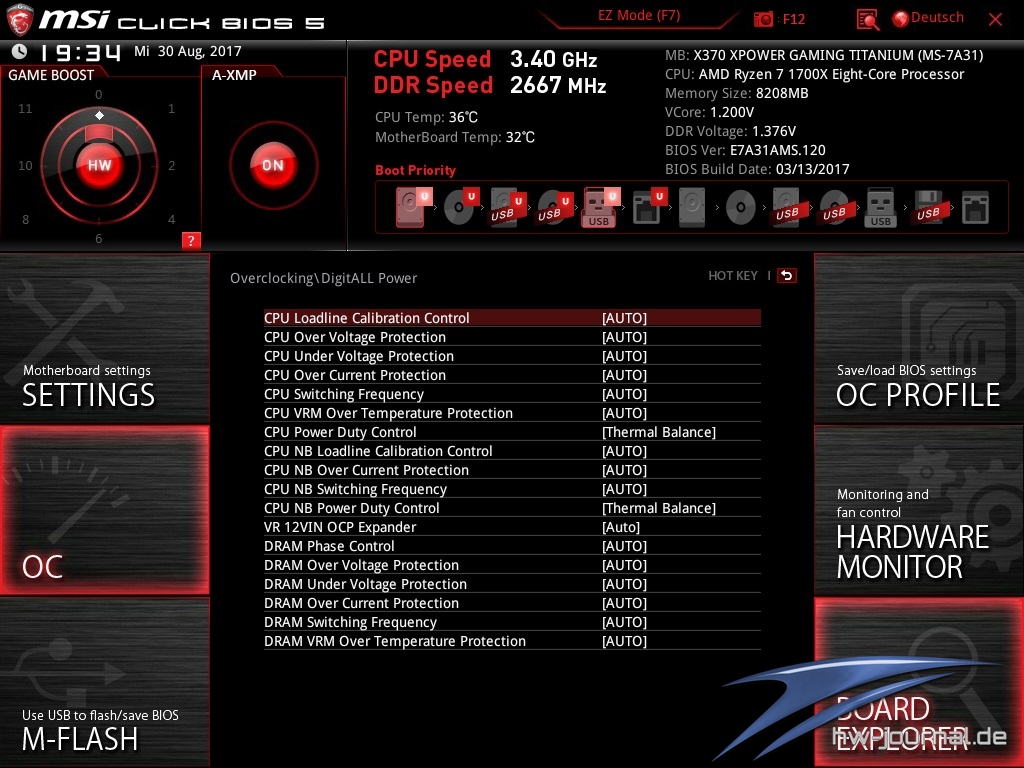The width and height of the screenshot is (1024, 768).
Task: Open CPU Loadline Calibration Control [AUTO] value
Action: [624, 318]
